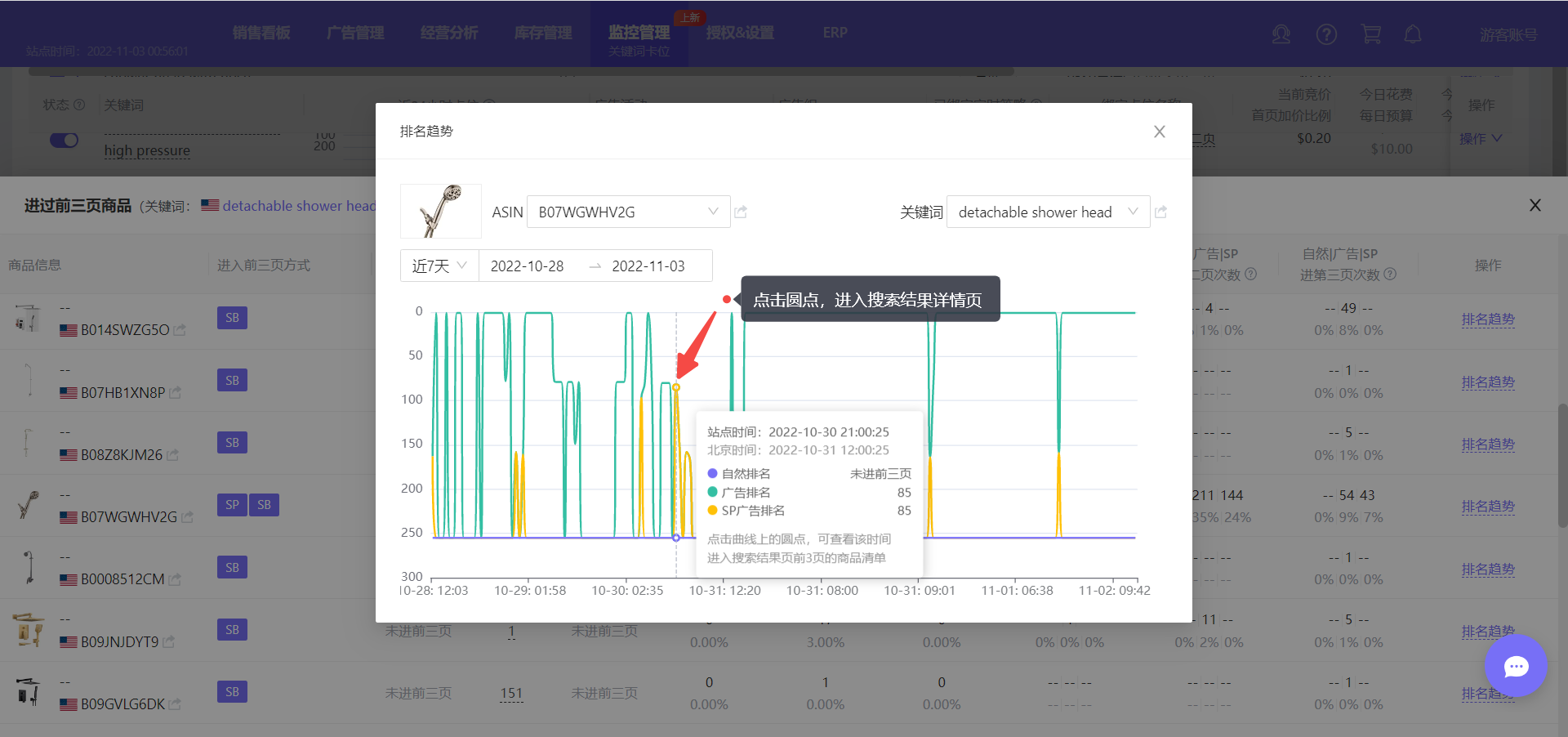Viewport: 1568px width, 737px height.
Task: Open the help question mark icon
Action: [x=1326, y=34]
